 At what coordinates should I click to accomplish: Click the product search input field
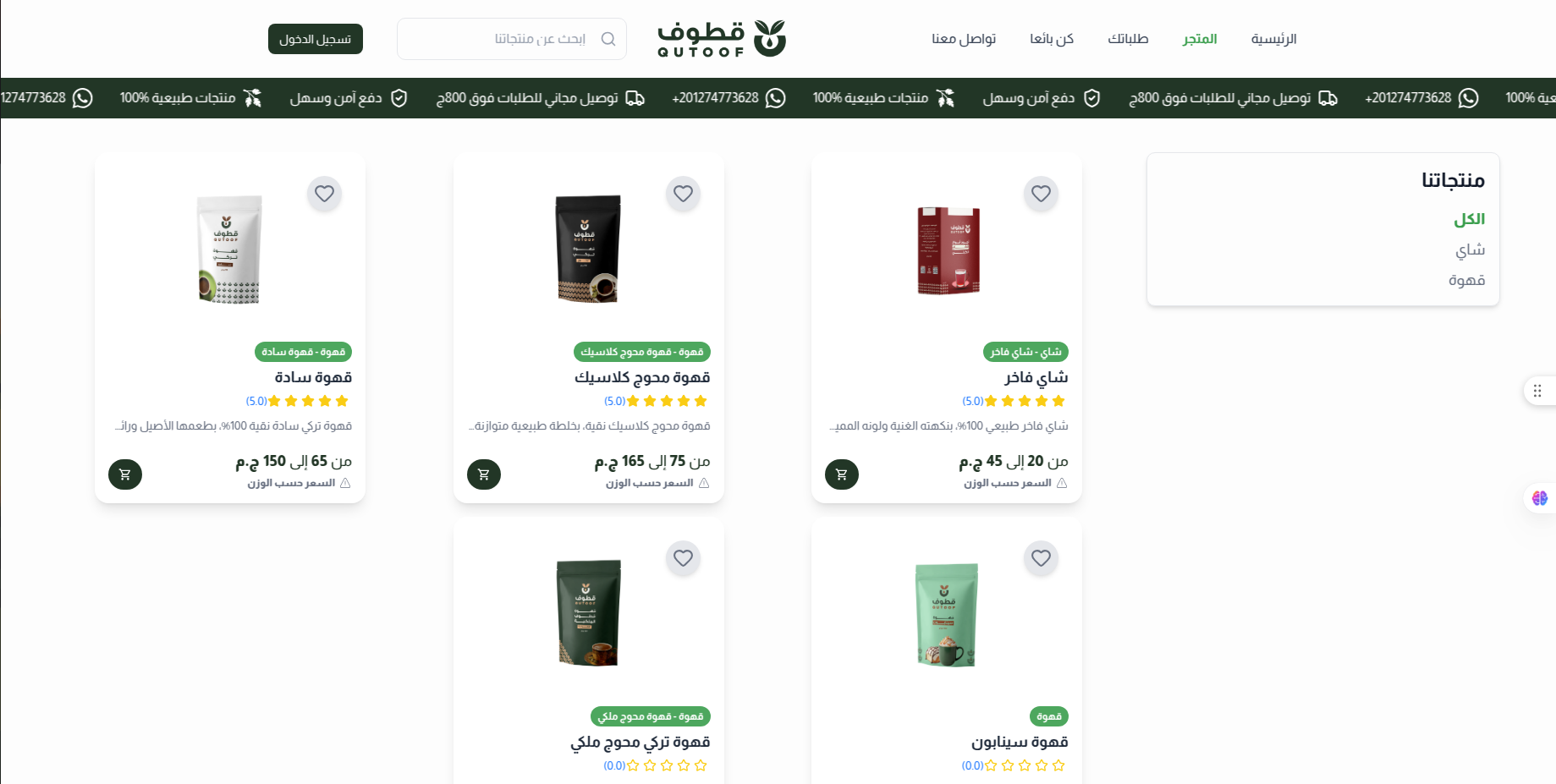(x=512, y=39)
